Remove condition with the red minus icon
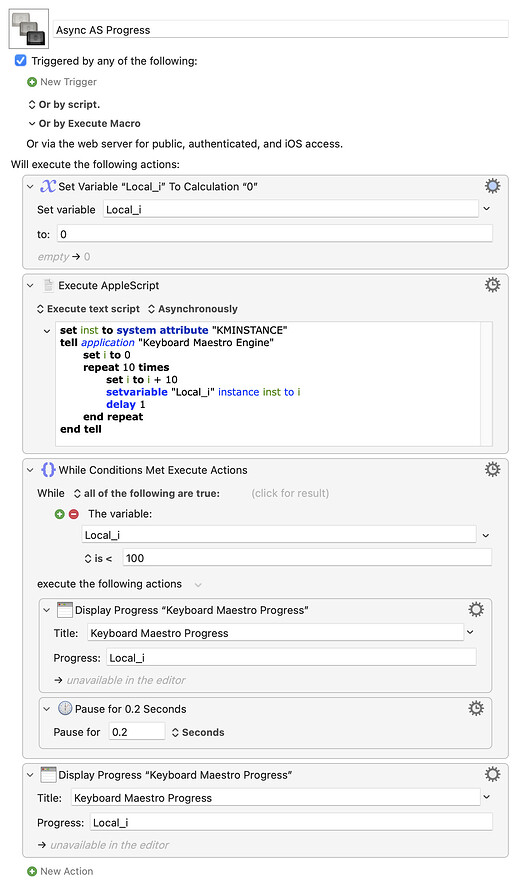The width and height of the screenshot is (517, 885). click(x=73, y=514)
